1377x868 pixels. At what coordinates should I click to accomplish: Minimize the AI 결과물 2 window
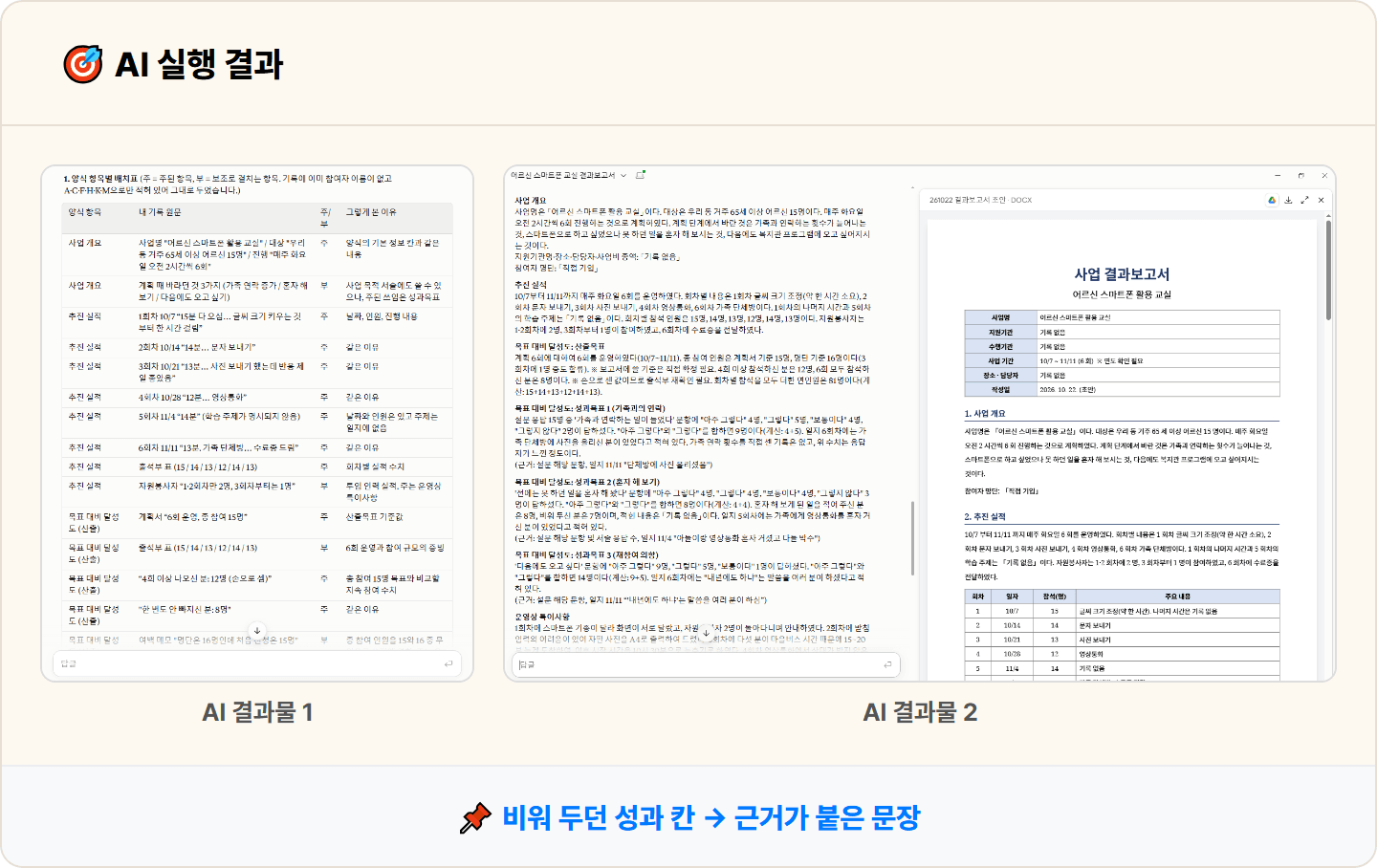pyautogui.click(x=1278, y=176)
